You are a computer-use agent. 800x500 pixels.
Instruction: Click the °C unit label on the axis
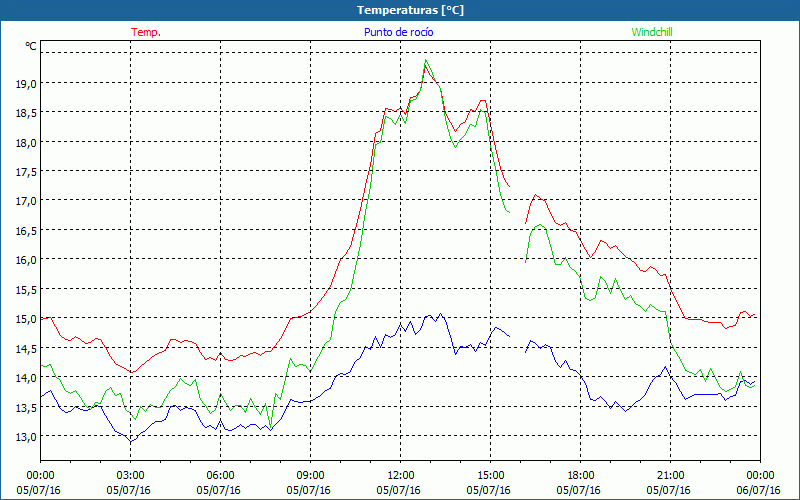31,46
